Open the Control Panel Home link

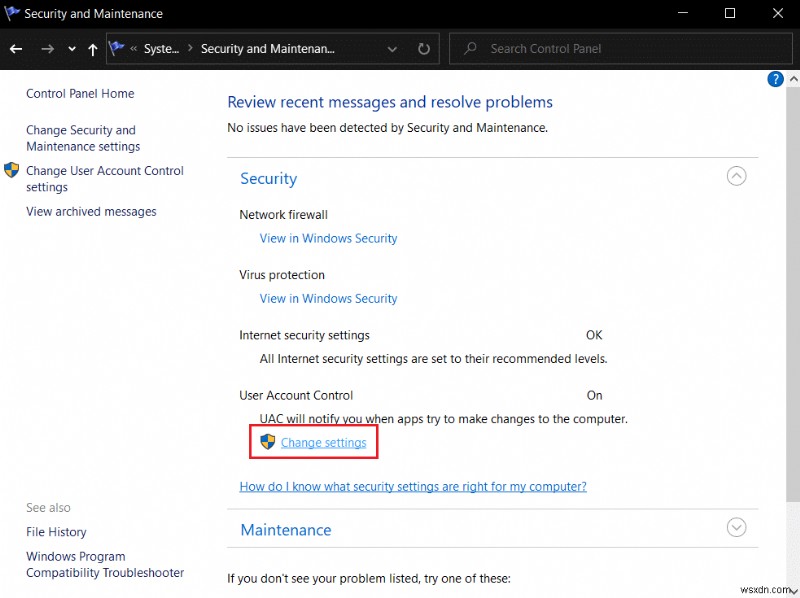click(80, 93)
